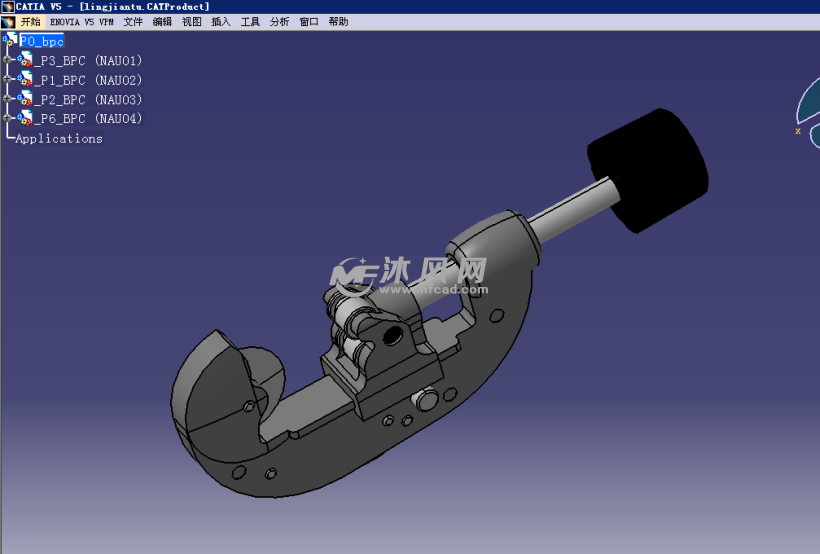Click the P0_bpc root product icon
The width and height of the screenshot is (820, 554).
(x=10, y=41)
